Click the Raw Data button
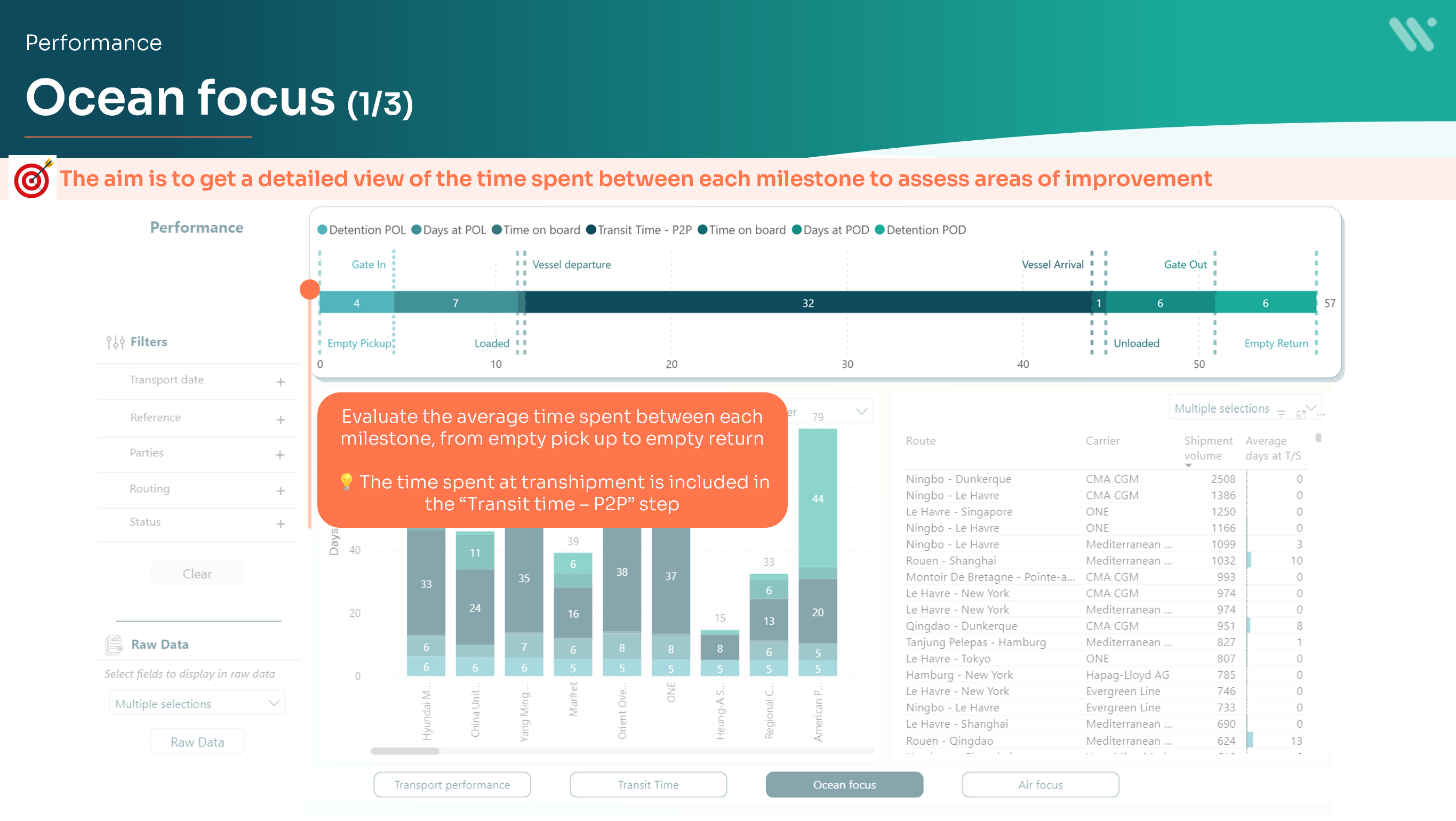Screen dimensions: 1456x821 tap(197, 742)
